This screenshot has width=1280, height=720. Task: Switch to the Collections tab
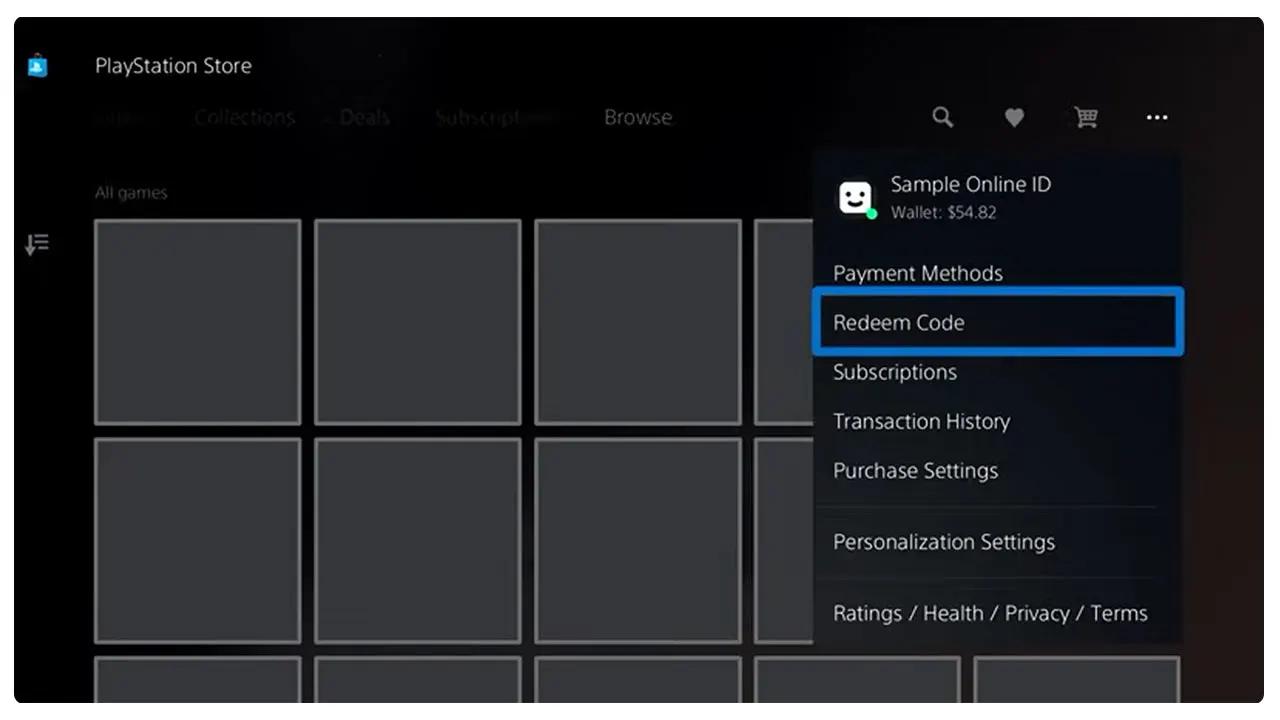click(245, 117)
